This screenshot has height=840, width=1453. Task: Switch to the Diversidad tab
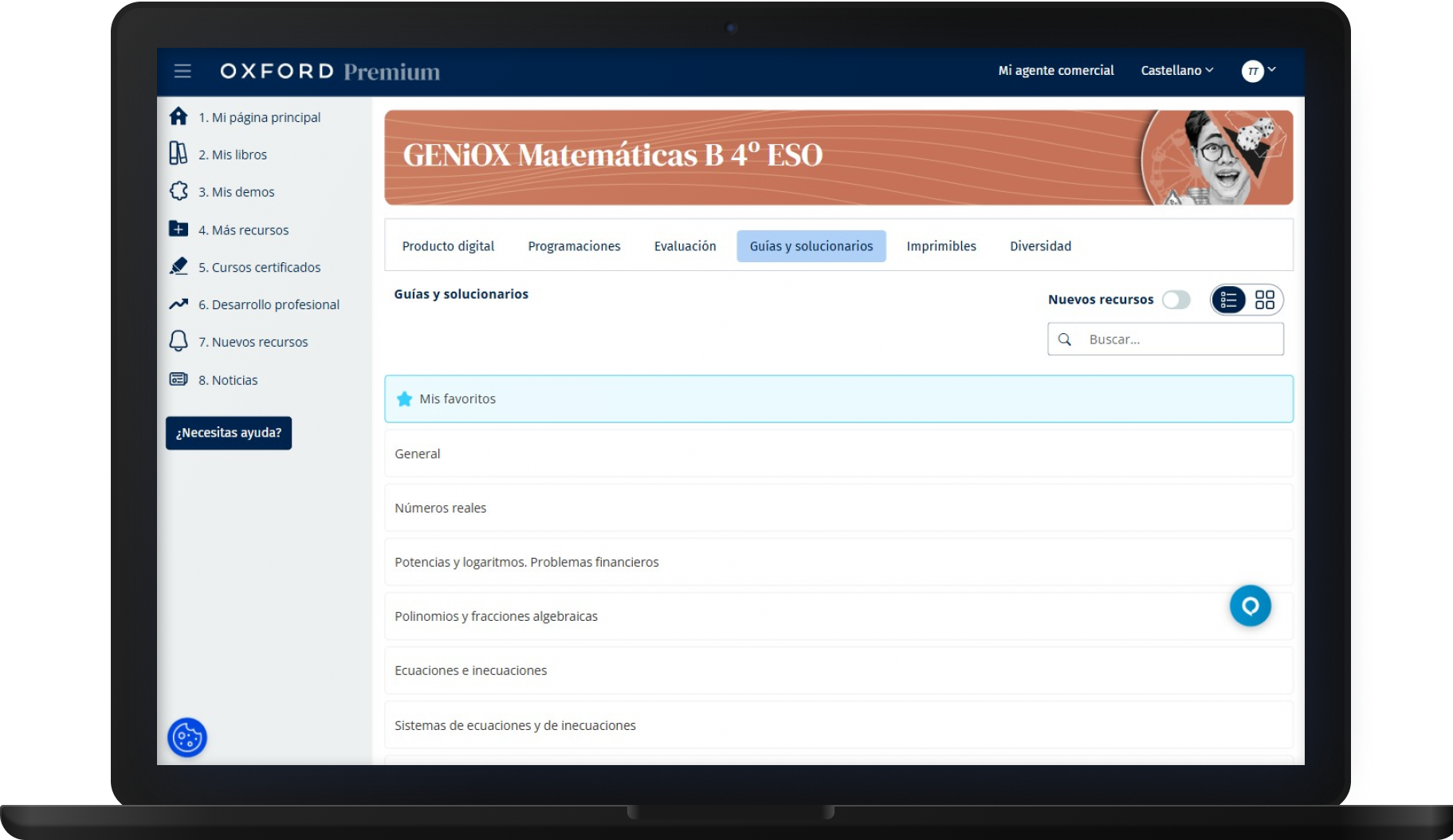click(x=1040, y=246)
